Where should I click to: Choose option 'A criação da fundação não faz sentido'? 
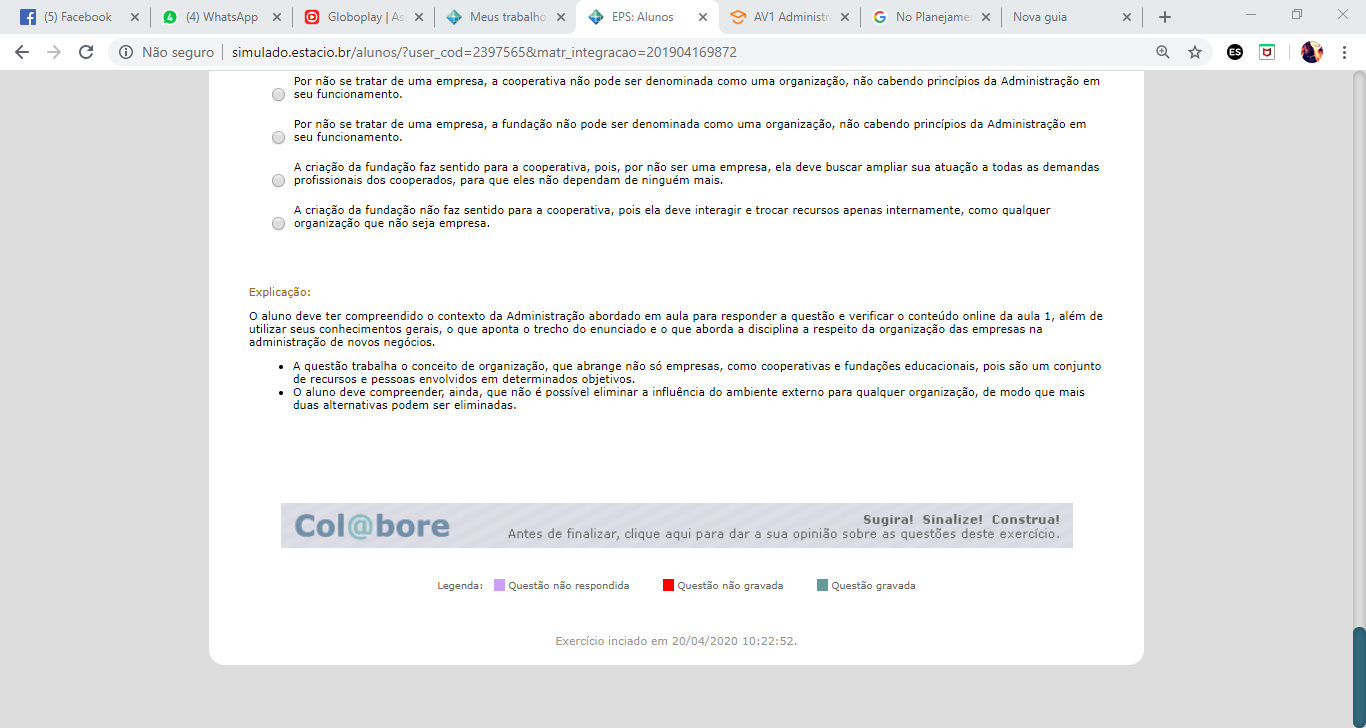[x=278, y=224]
